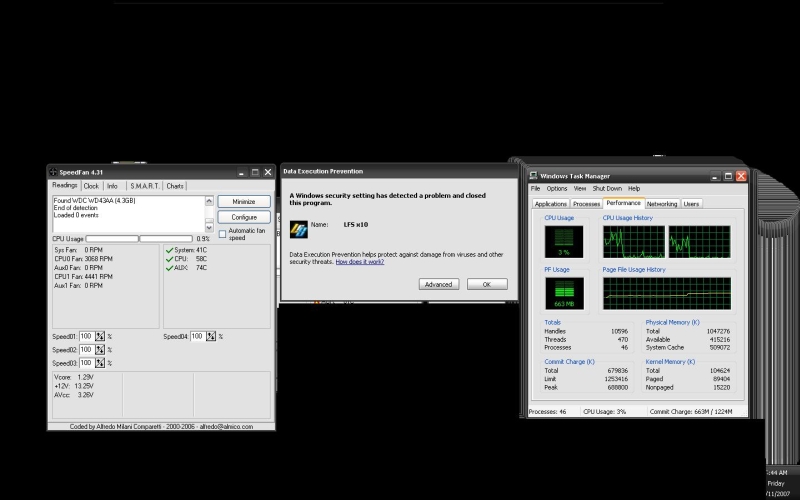Switch to the Users tab in Task Manager
800x500 pixels.
(691, 204)
